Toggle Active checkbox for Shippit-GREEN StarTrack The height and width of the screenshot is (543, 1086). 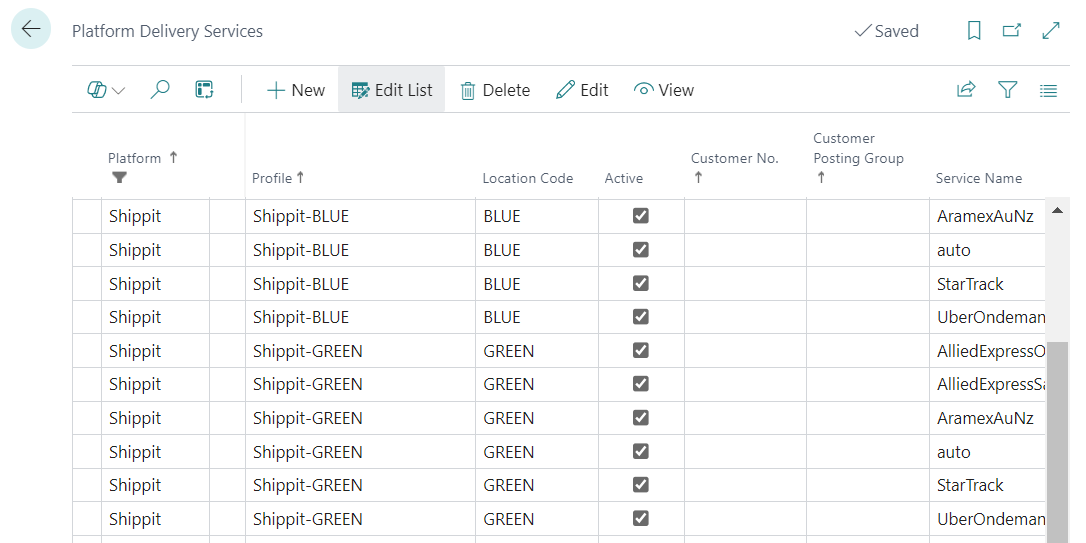pyautogui.click(x=641, y=485)
